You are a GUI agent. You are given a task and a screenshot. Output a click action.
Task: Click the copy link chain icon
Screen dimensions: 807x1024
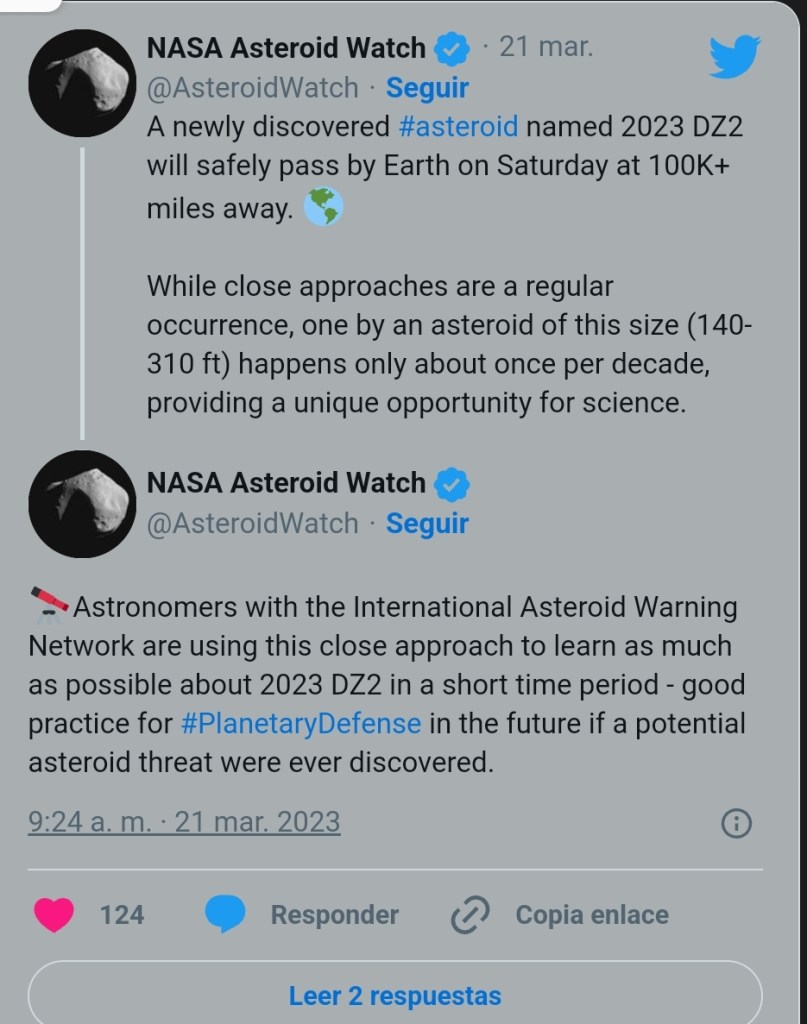(469, 915)
